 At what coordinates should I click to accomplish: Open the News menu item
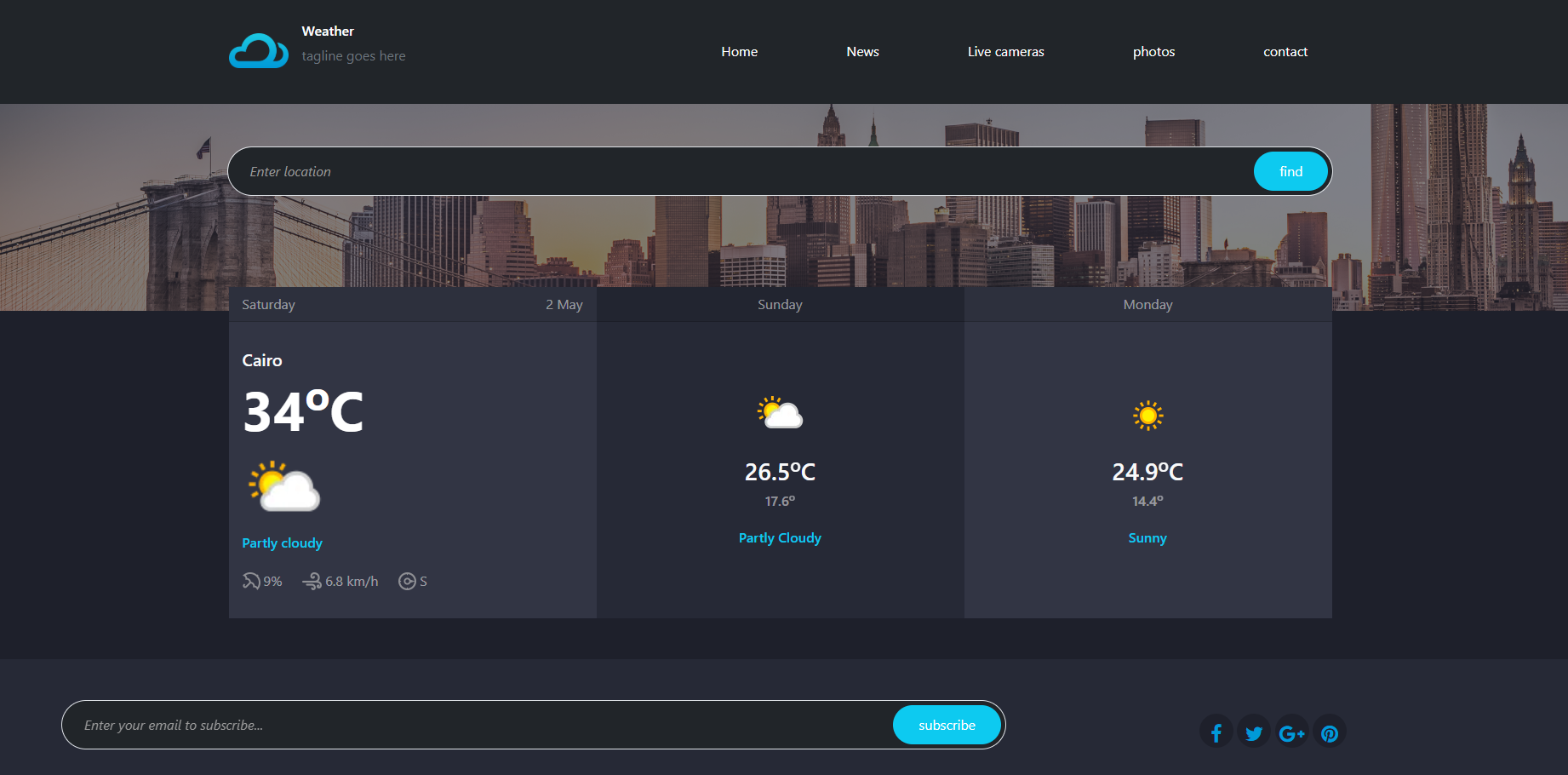click(x=862, y=52)
